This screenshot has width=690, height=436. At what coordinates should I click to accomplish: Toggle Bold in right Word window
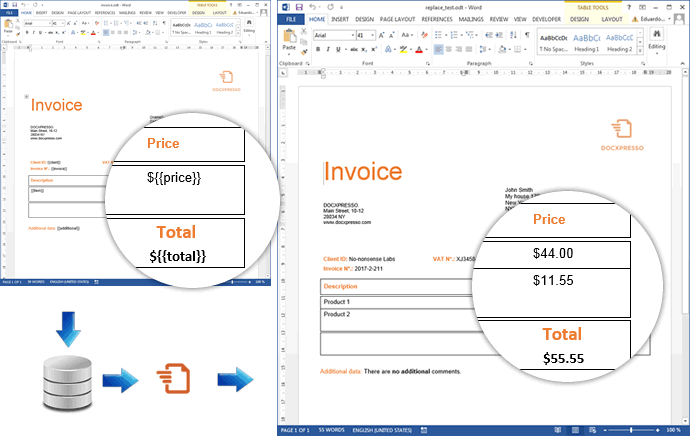(x=318, y=49)
